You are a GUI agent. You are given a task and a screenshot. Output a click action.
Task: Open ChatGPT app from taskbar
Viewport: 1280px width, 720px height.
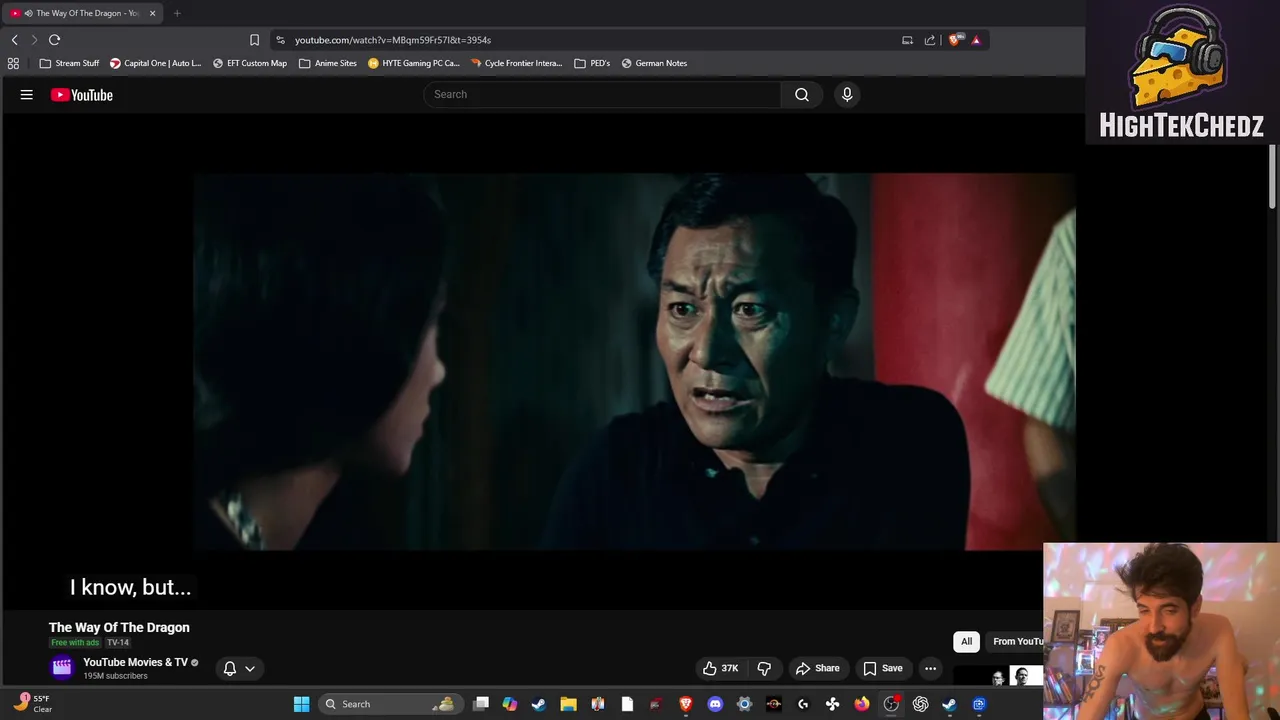pyautogui.click(x=920, y=704)
